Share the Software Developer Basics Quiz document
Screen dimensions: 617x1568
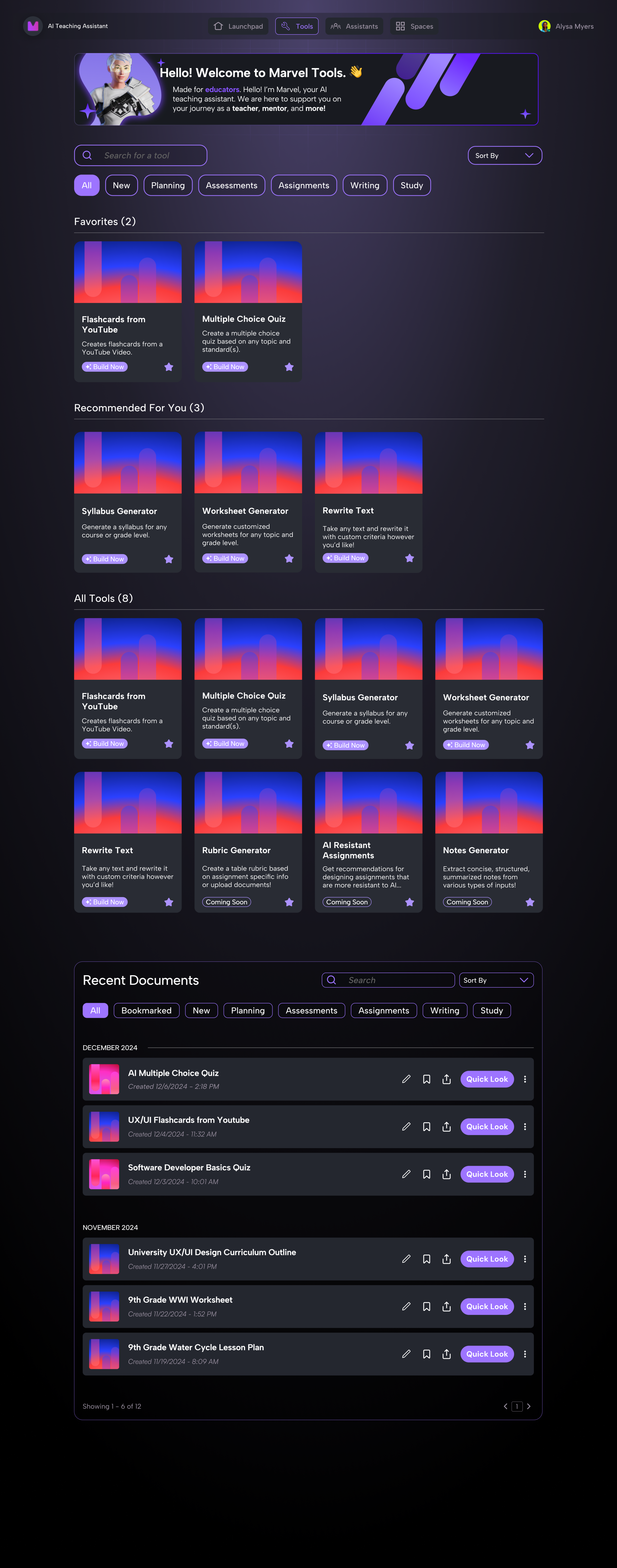[446, 1174]
